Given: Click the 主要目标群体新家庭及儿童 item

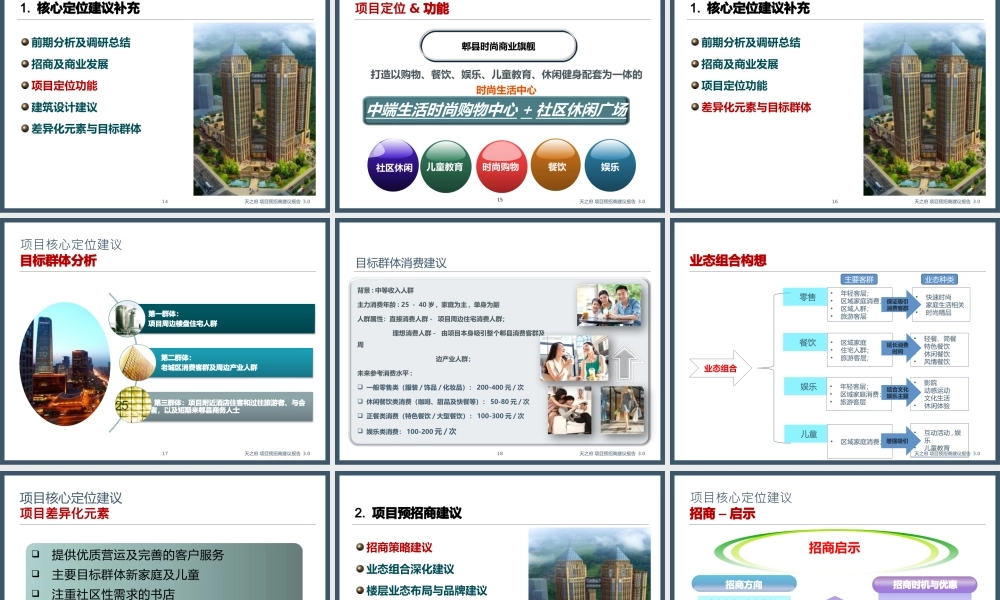Looking at the screenshot, I should 125,574.
